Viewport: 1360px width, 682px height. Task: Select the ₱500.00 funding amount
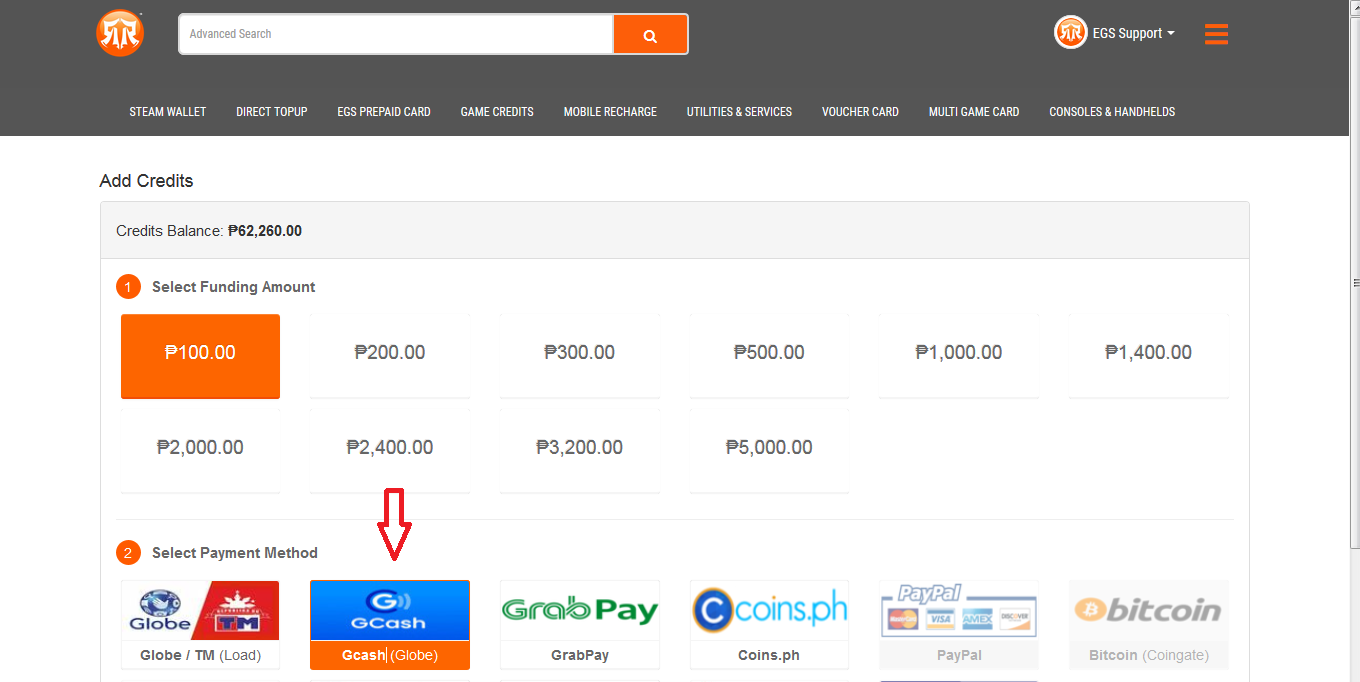tap(769, 356)
